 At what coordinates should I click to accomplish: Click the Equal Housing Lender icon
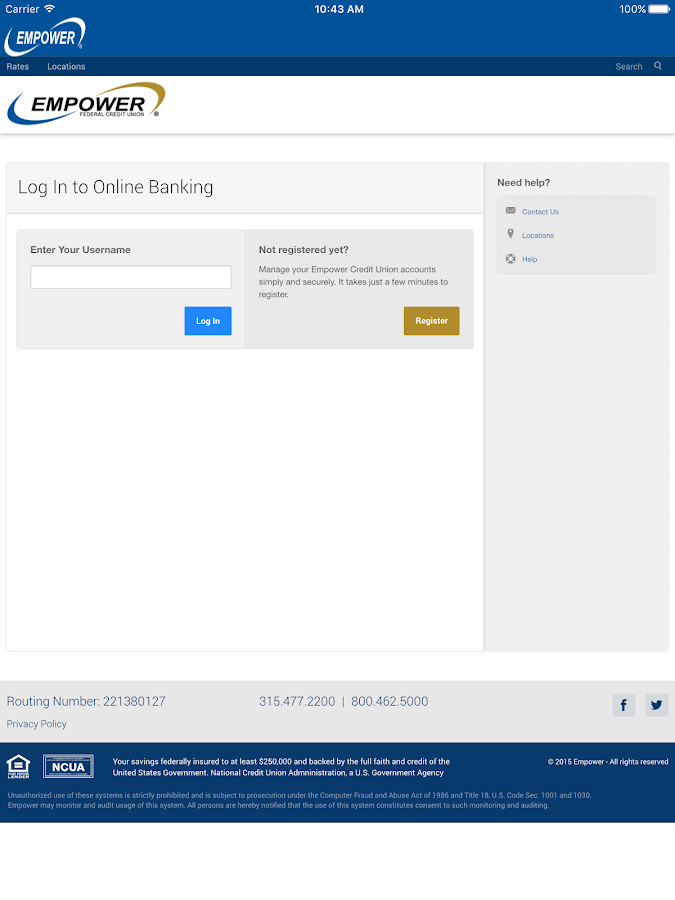[x=18, y=766]
